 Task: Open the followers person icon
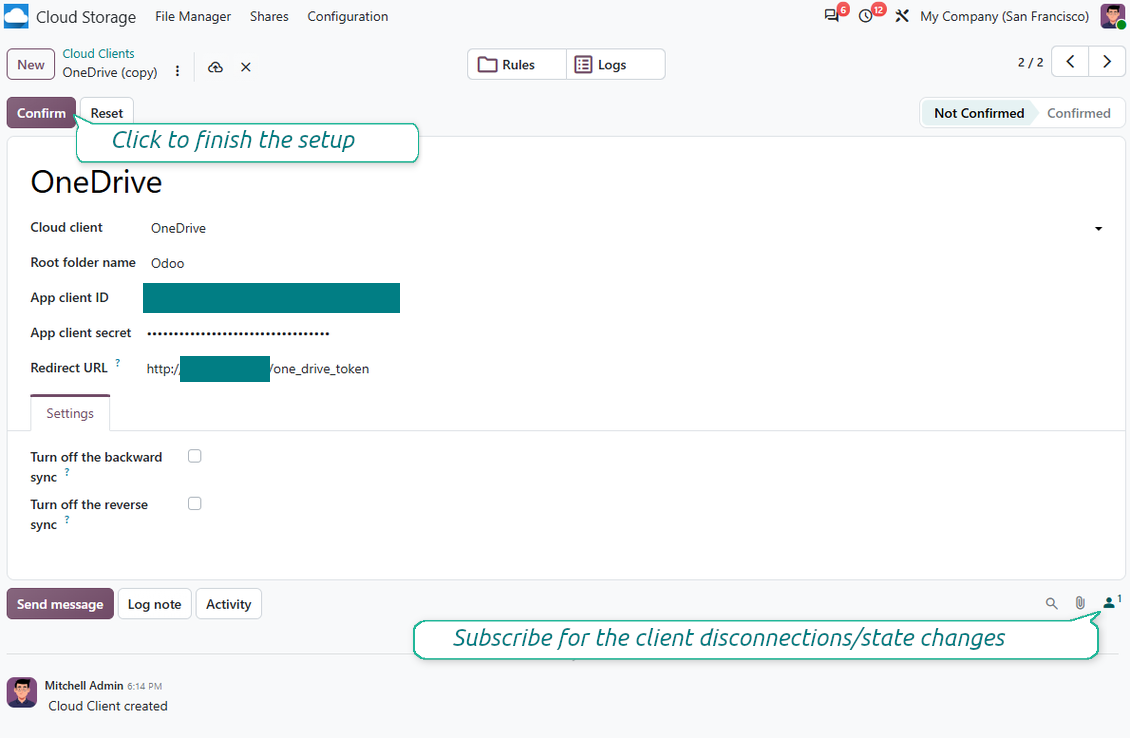pyautogui.click(x=1112, y=602)
